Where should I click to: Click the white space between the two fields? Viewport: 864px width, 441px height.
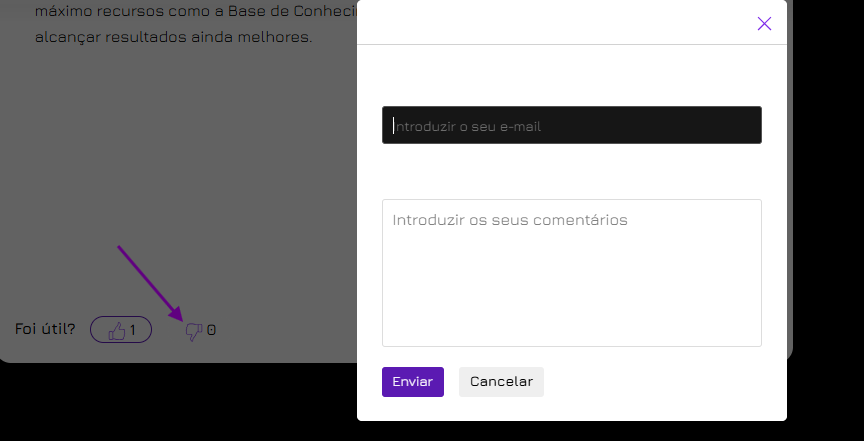point(571,171)
